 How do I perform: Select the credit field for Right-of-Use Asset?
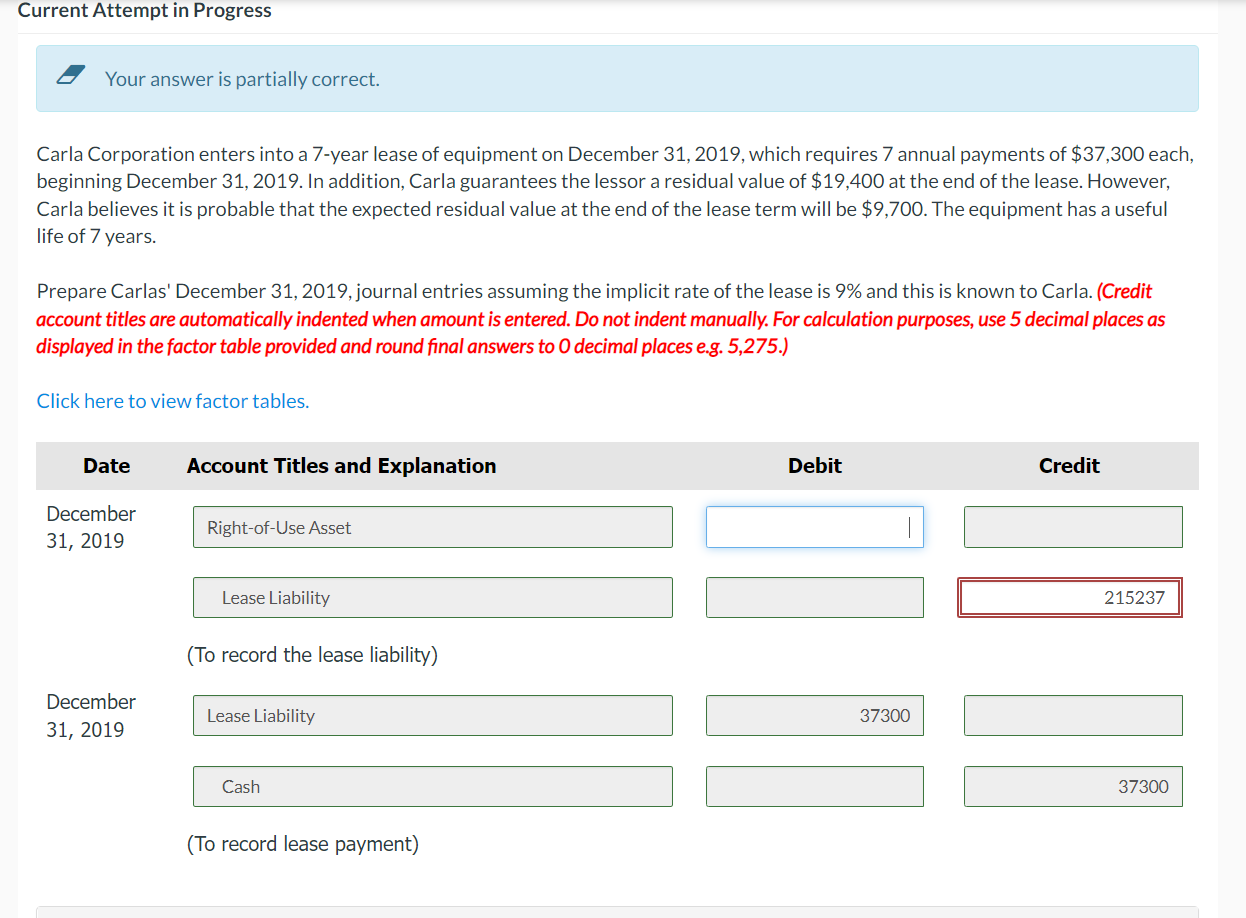click(1073, 527)
